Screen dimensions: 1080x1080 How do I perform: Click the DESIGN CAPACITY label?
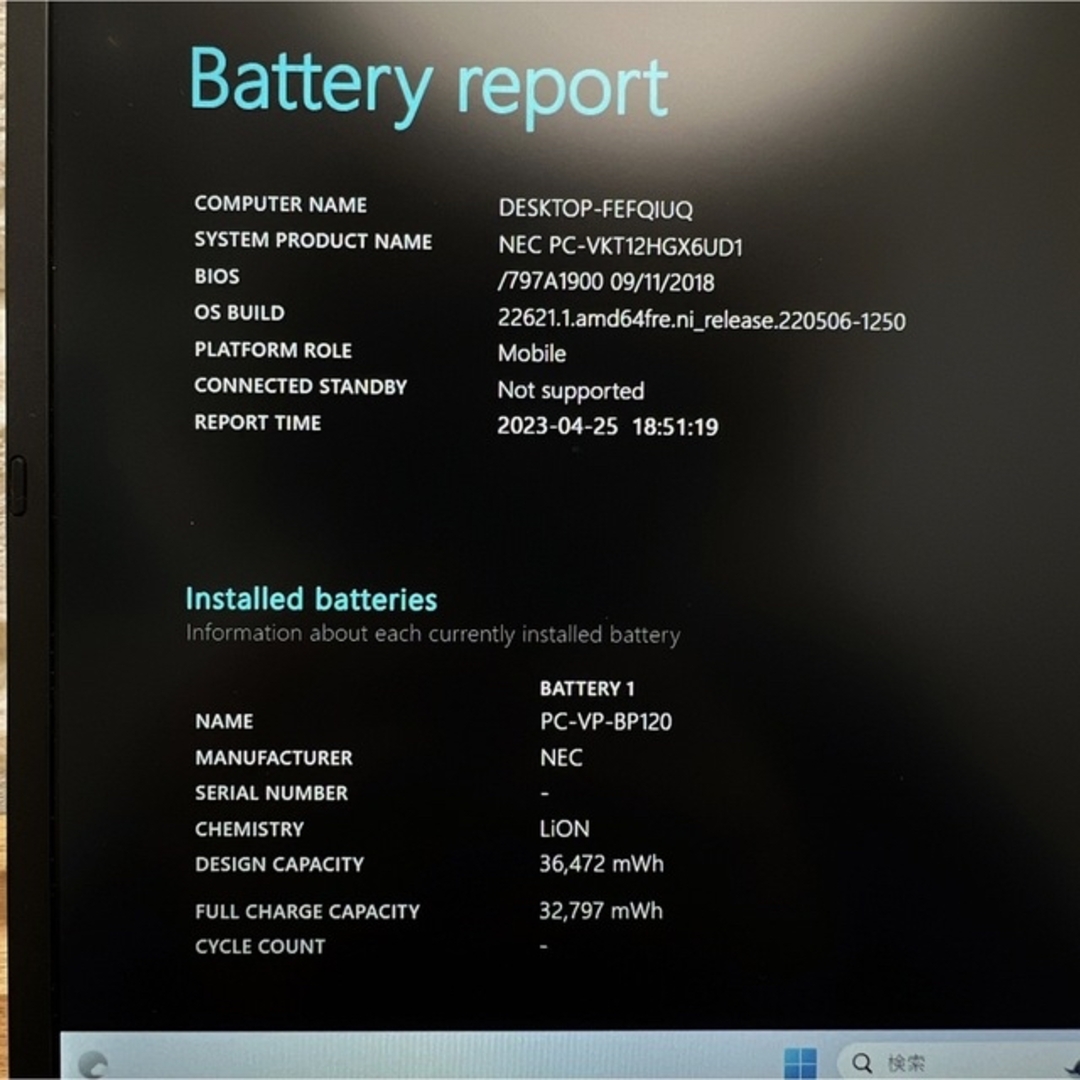(279, 864)
